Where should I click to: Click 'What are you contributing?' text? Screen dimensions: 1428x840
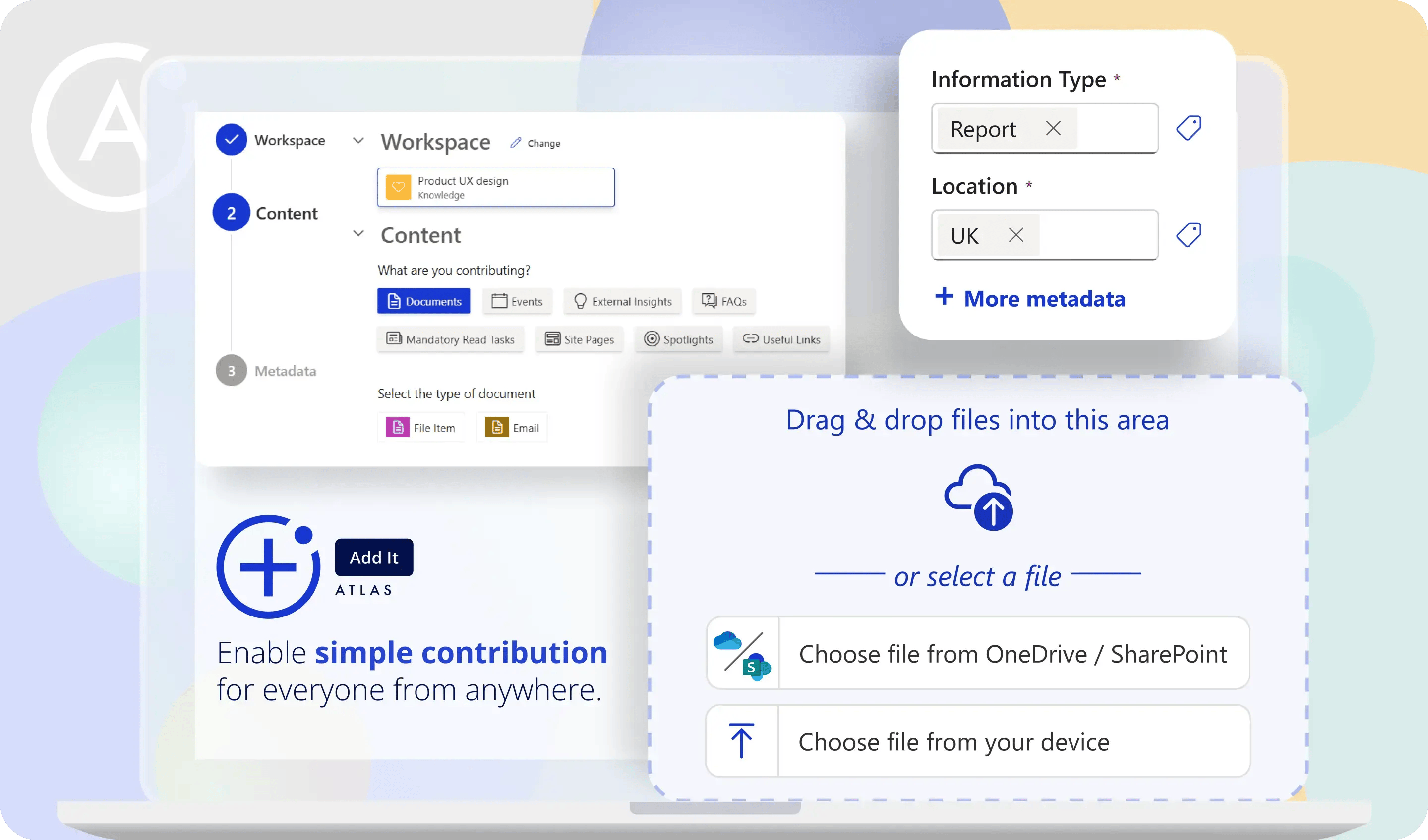pos(455,270)
